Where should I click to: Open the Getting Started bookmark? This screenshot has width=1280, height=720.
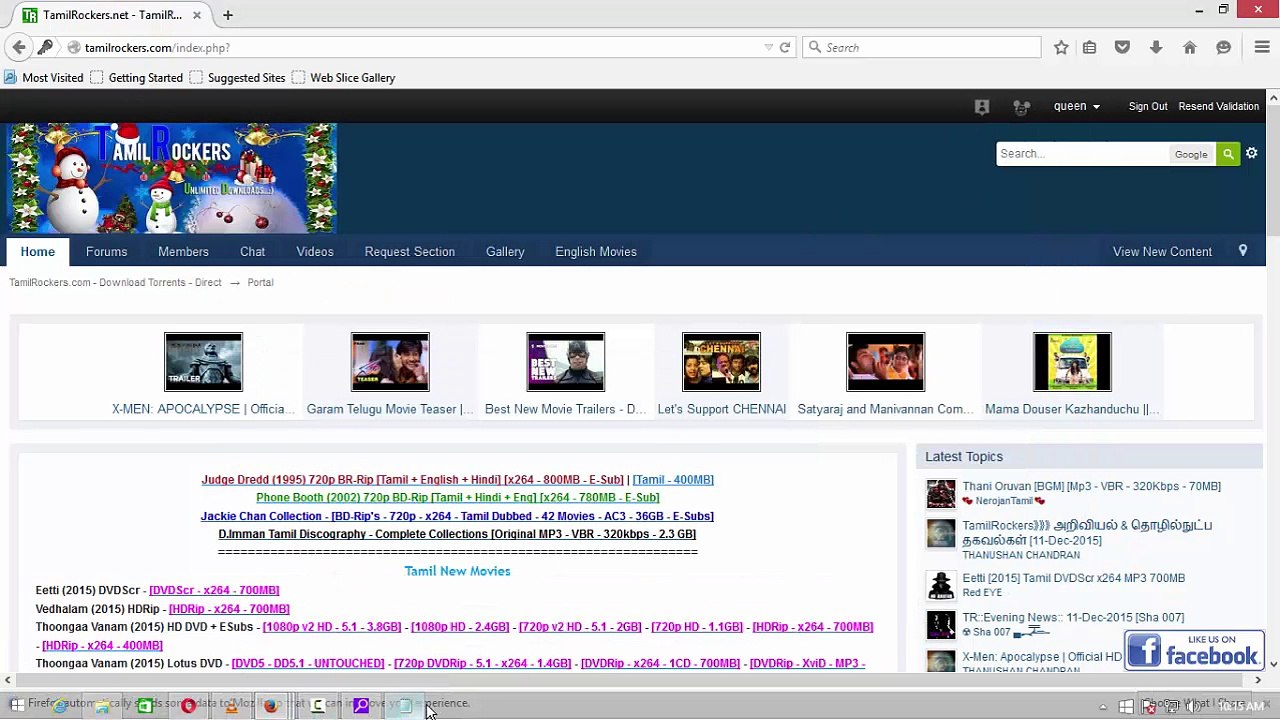coord(136,77)
